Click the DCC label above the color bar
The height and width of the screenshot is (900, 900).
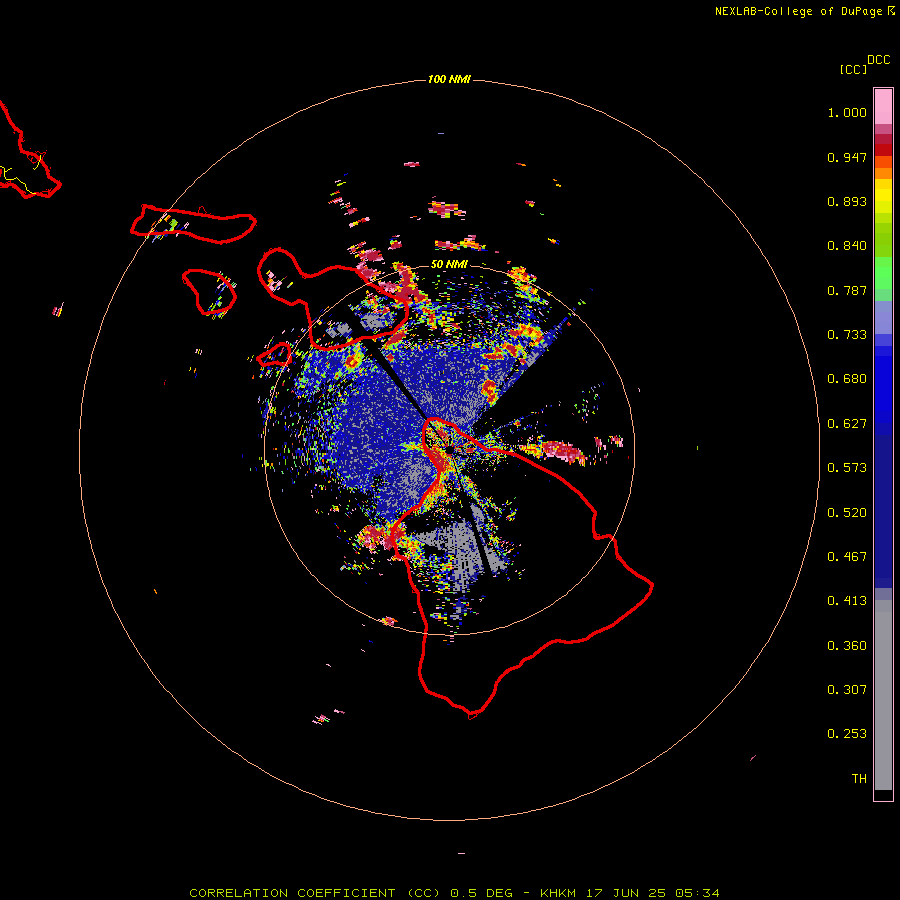878,60
